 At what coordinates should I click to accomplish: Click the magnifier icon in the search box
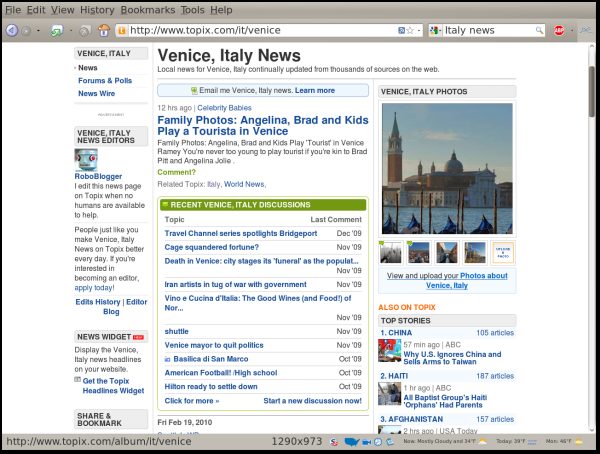[539, 30]
